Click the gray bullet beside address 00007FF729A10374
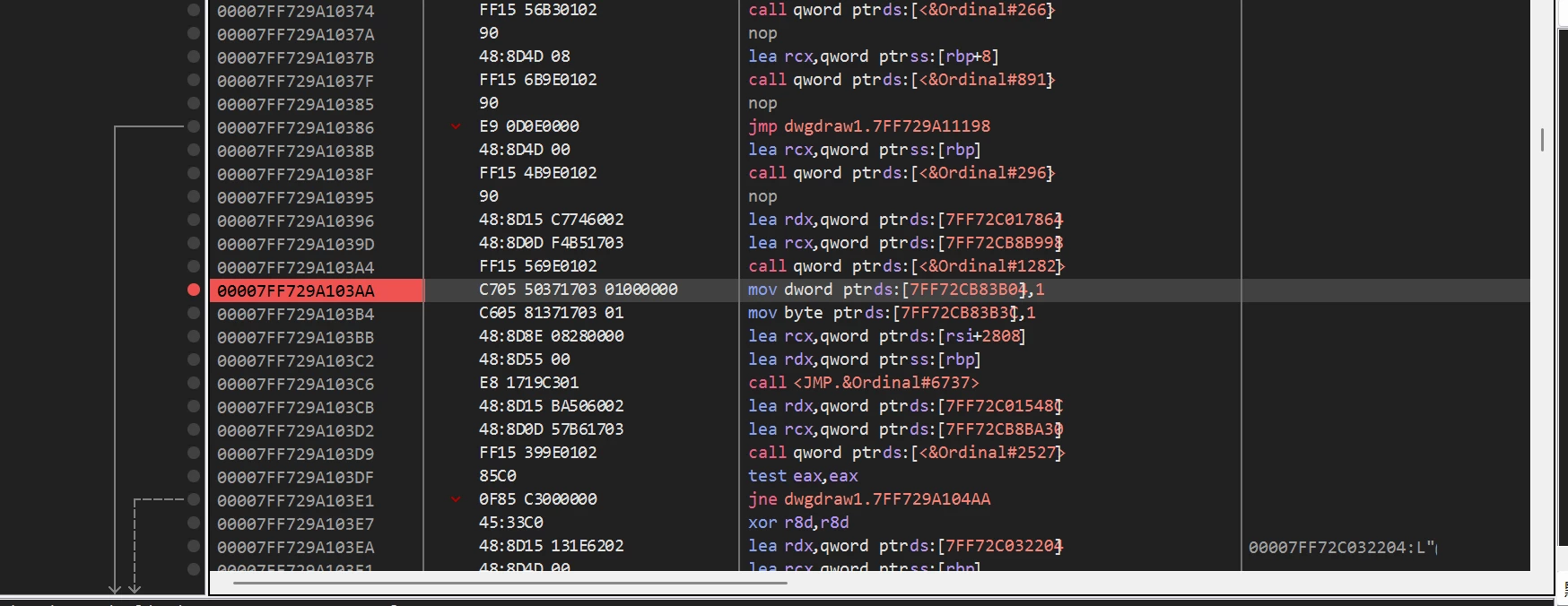The image size is (1568, 606). [x=193, y=10]
